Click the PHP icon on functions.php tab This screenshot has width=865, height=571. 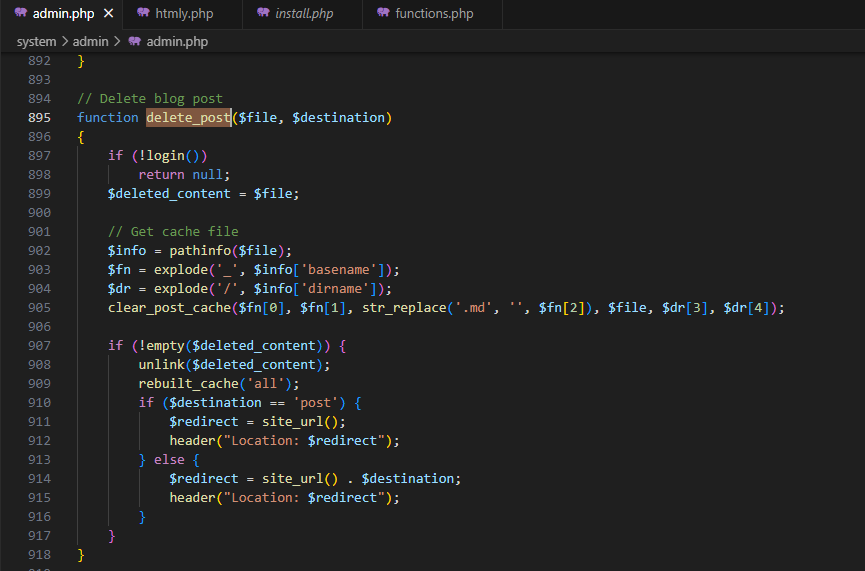coord(383,14)
